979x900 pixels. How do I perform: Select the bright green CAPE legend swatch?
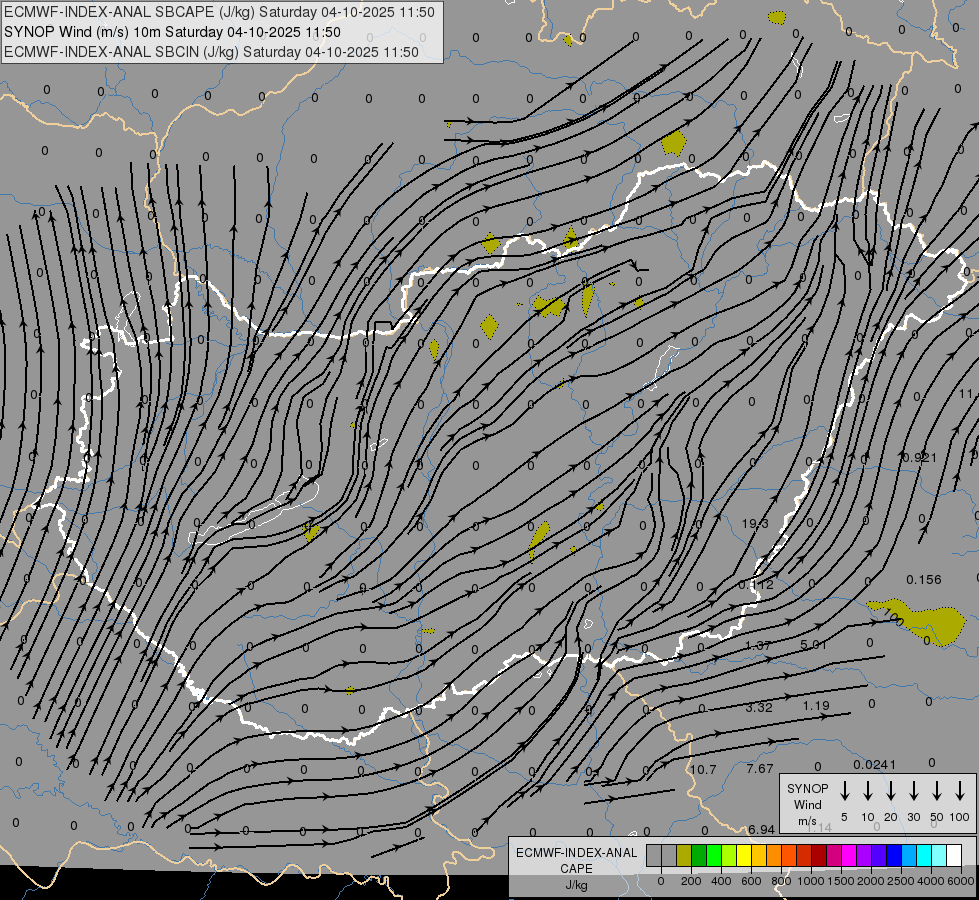click(714, 855)
